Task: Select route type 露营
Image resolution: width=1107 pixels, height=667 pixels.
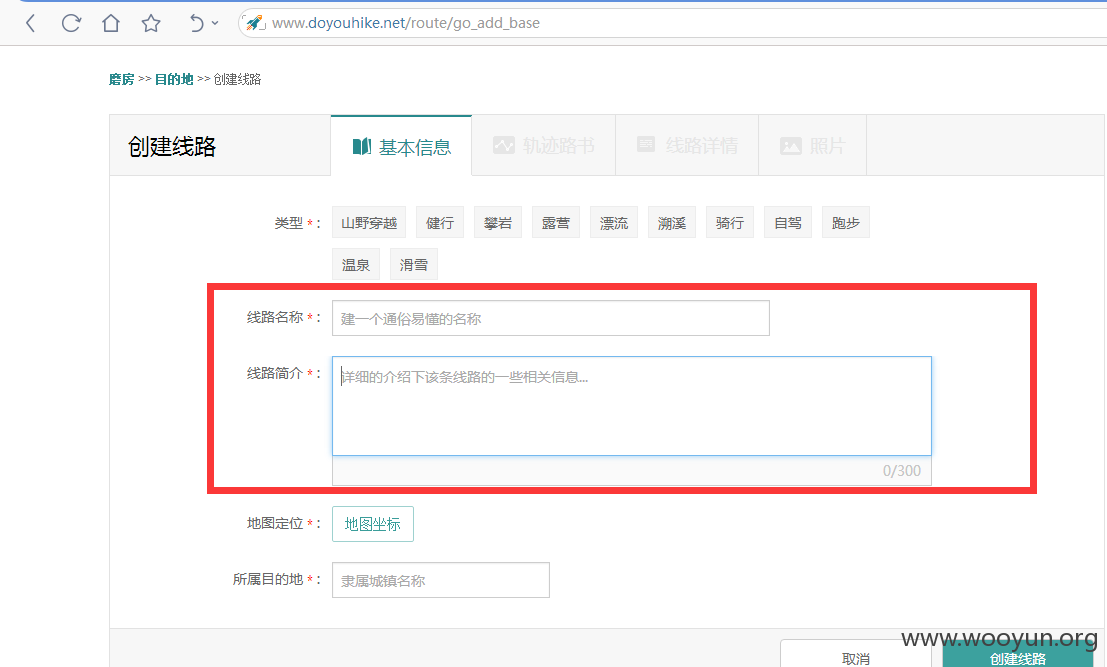Action: point(556,222)
